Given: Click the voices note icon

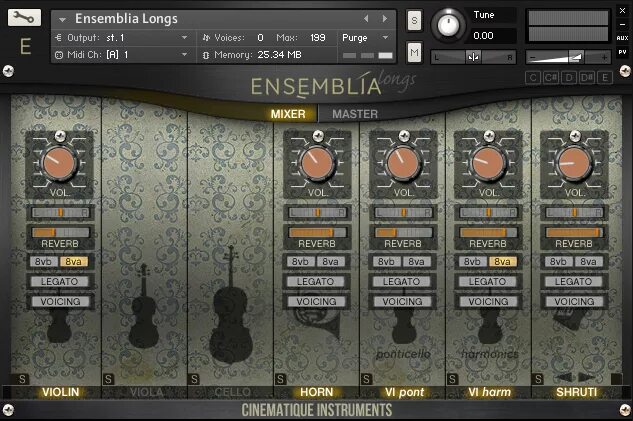Looking at the screenshot, I should [x=206, y=38].
